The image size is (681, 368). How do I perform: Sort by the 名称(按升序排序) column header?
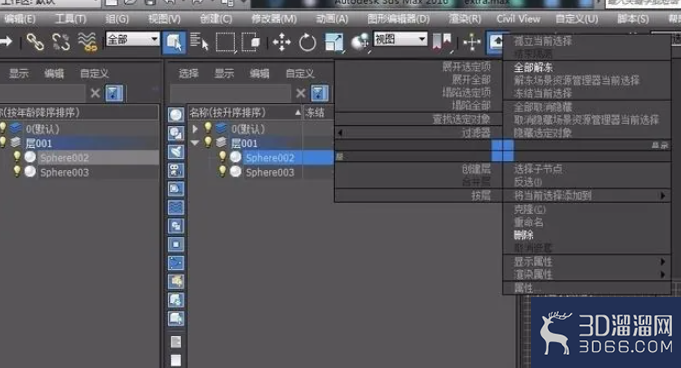pyautogui.click(x=245, y=113)
